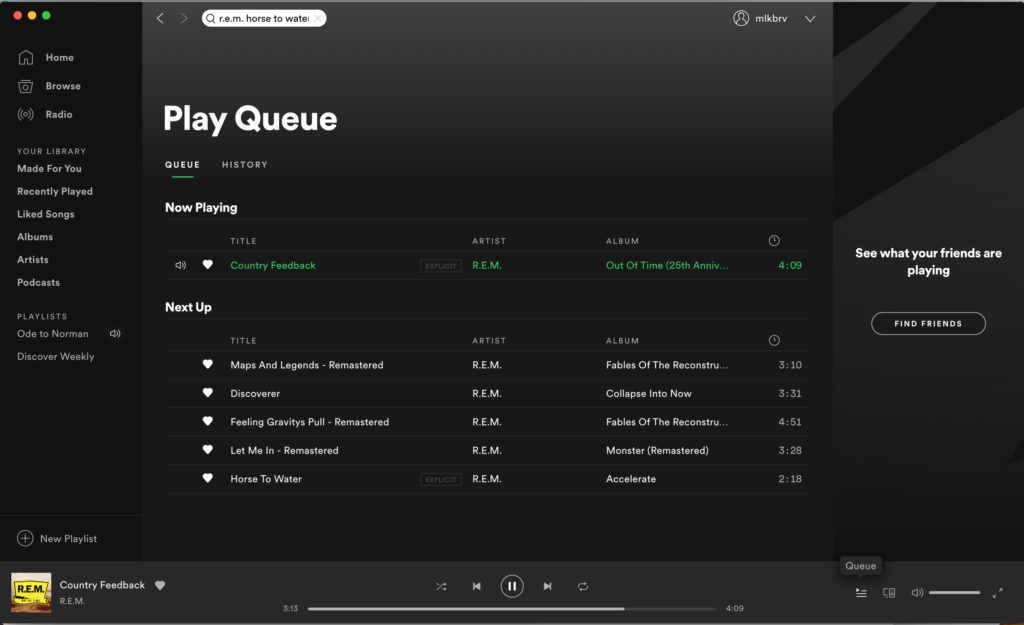Click the Home house icon
The height and width of the screenshot is (625, 1024).
25,57
